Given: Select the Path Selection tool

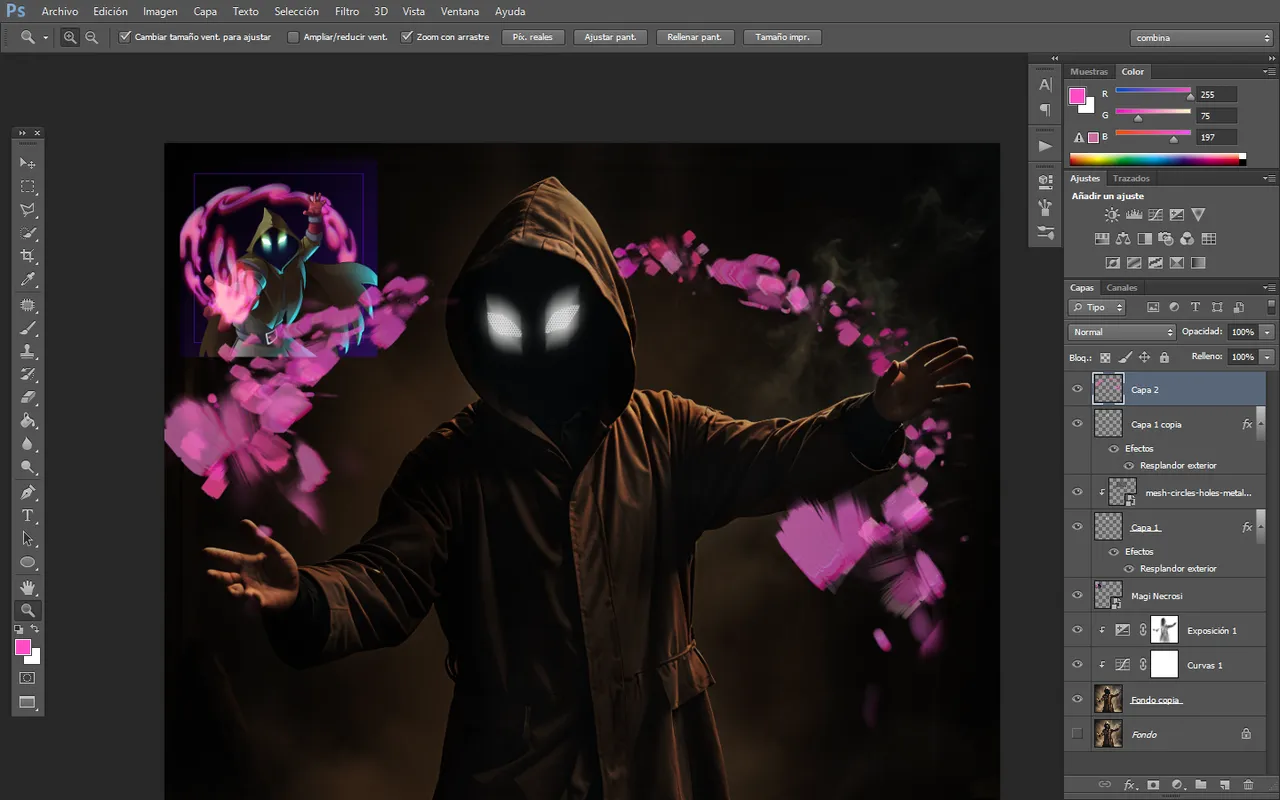Looking at the screenshot, I should coord(28,540).
